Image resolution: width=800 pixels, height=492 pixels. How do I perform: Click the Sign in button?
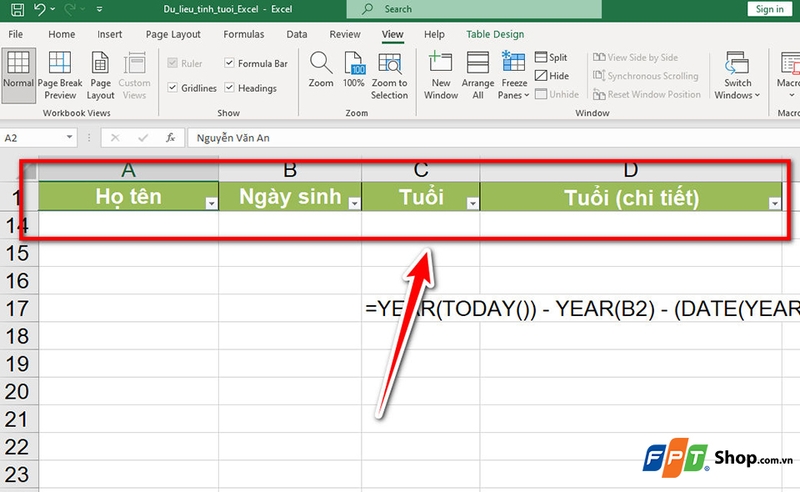coord(769,9)
